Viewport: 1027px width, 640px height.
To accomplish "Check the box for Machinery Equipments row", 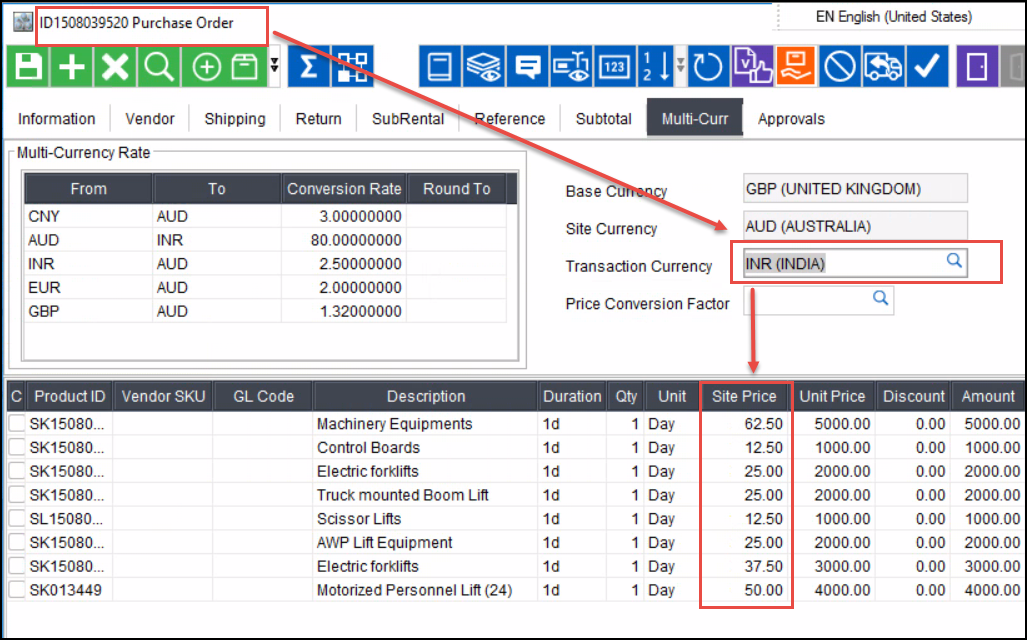I will click(16, 424).
